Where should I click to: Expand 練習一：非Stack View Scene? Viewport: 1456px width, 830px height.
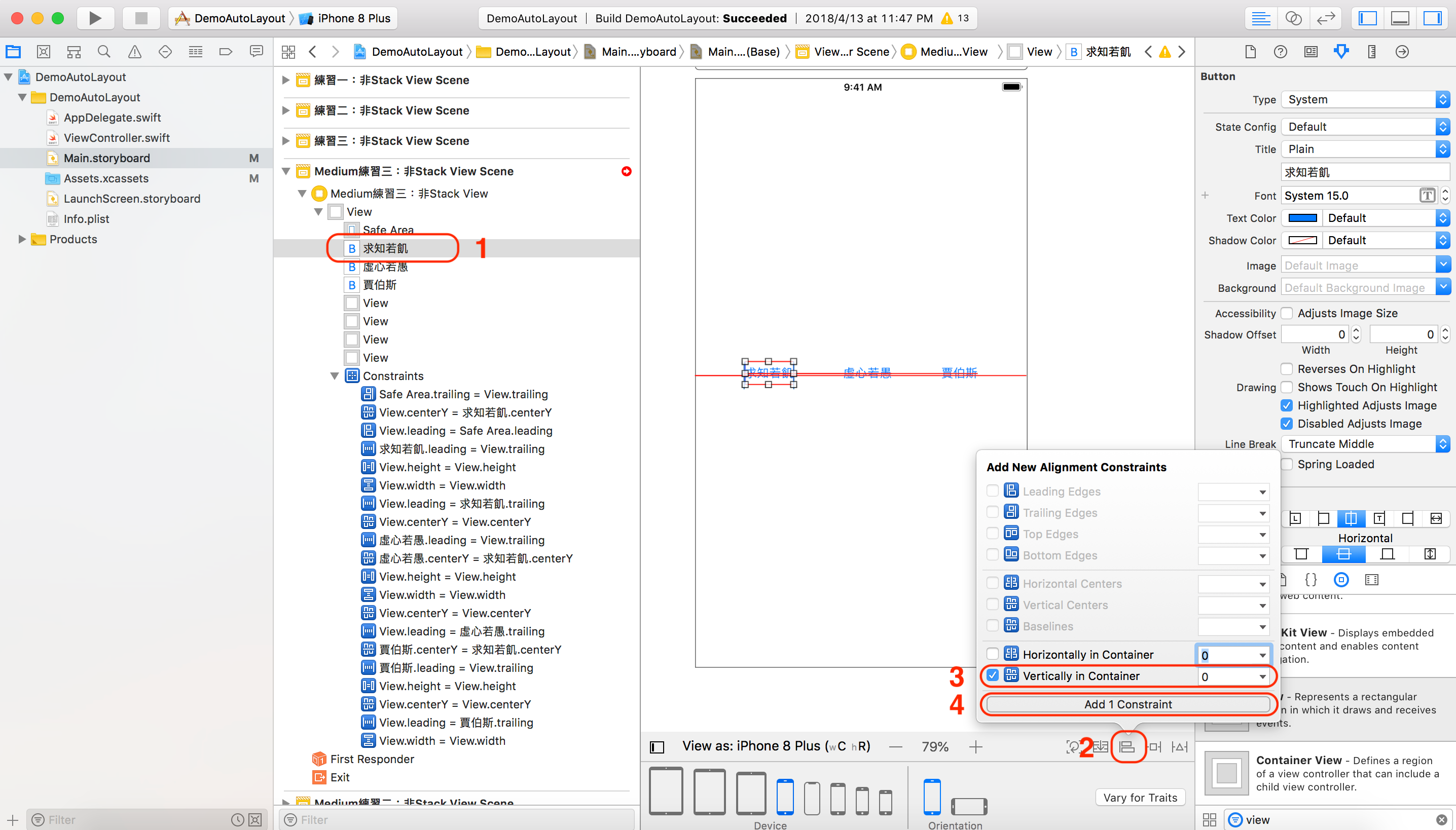(286, 80)
